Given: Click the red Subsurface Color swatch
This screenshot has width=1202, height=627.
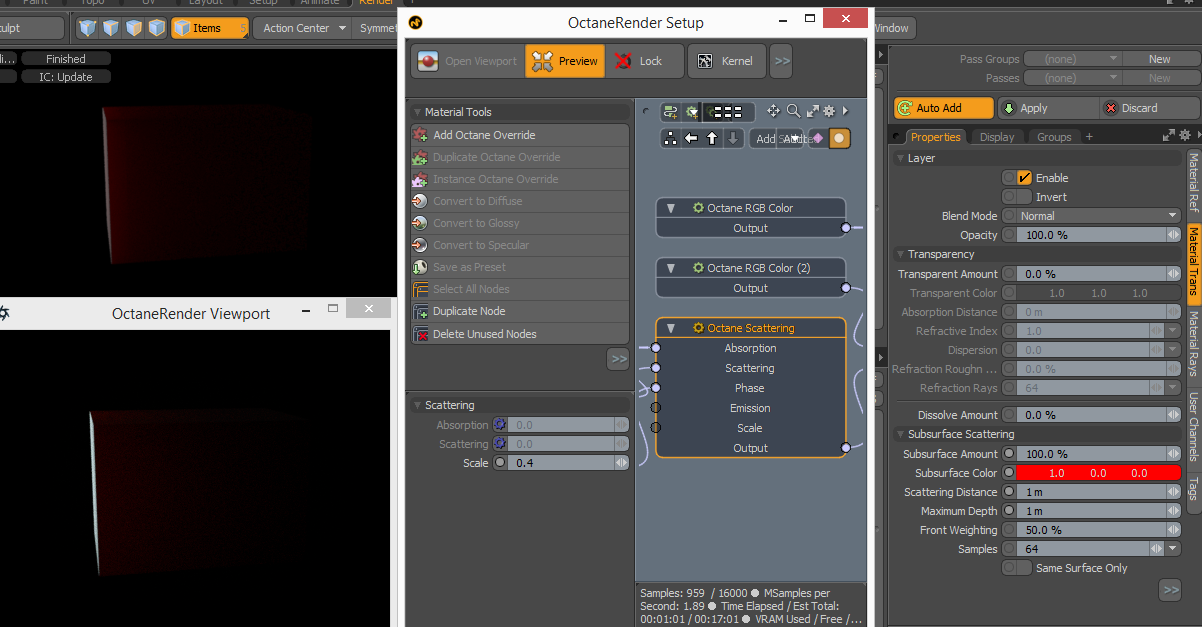Looking at the screenshot, I should pyautogui.click(x=1099, y=473).
